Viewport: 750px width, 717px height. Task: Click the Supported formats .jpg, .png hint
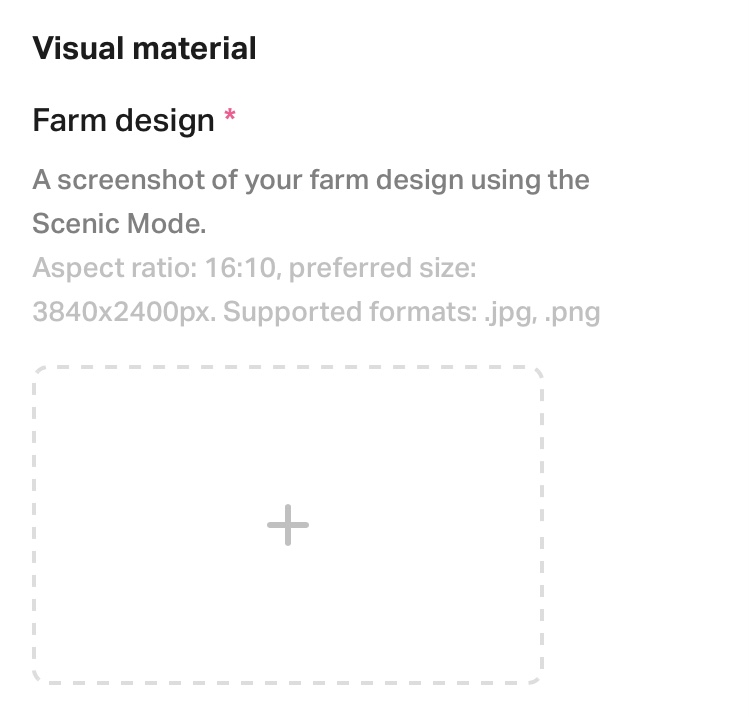[x=411, y=312]
